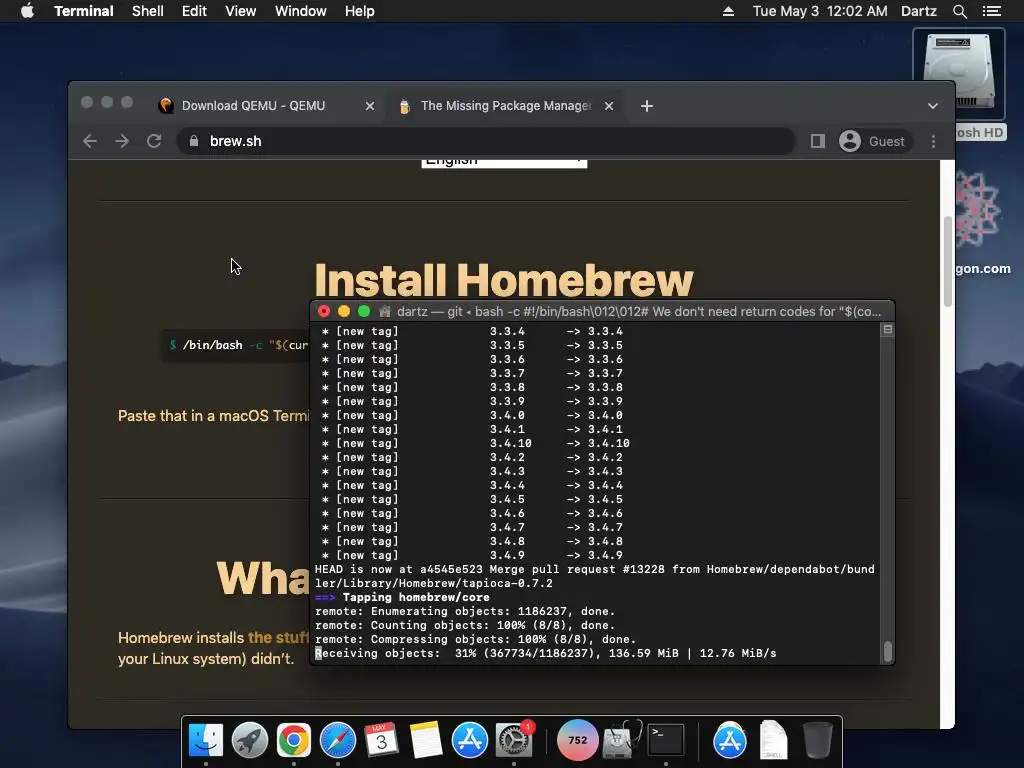Open a new Chrome tab

point(647,106)
